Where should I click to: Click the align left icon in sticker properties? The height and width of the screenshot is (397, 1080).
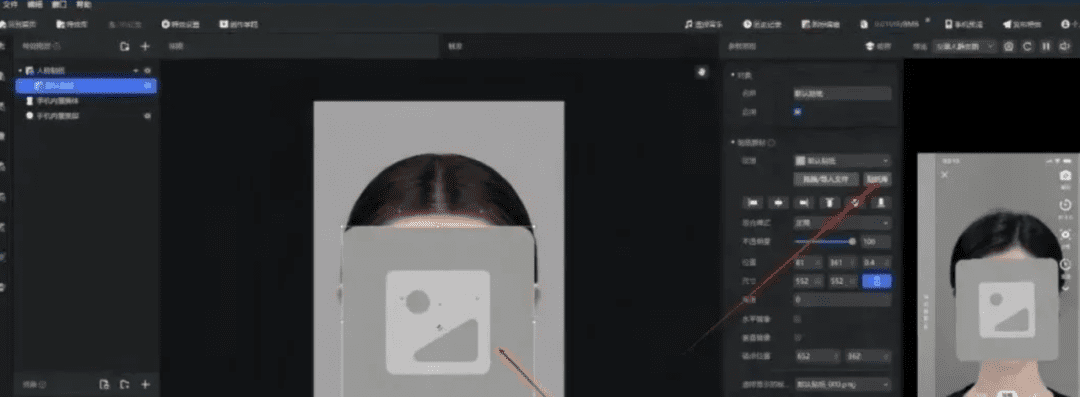pyautogui.click(x=754, y=203)
